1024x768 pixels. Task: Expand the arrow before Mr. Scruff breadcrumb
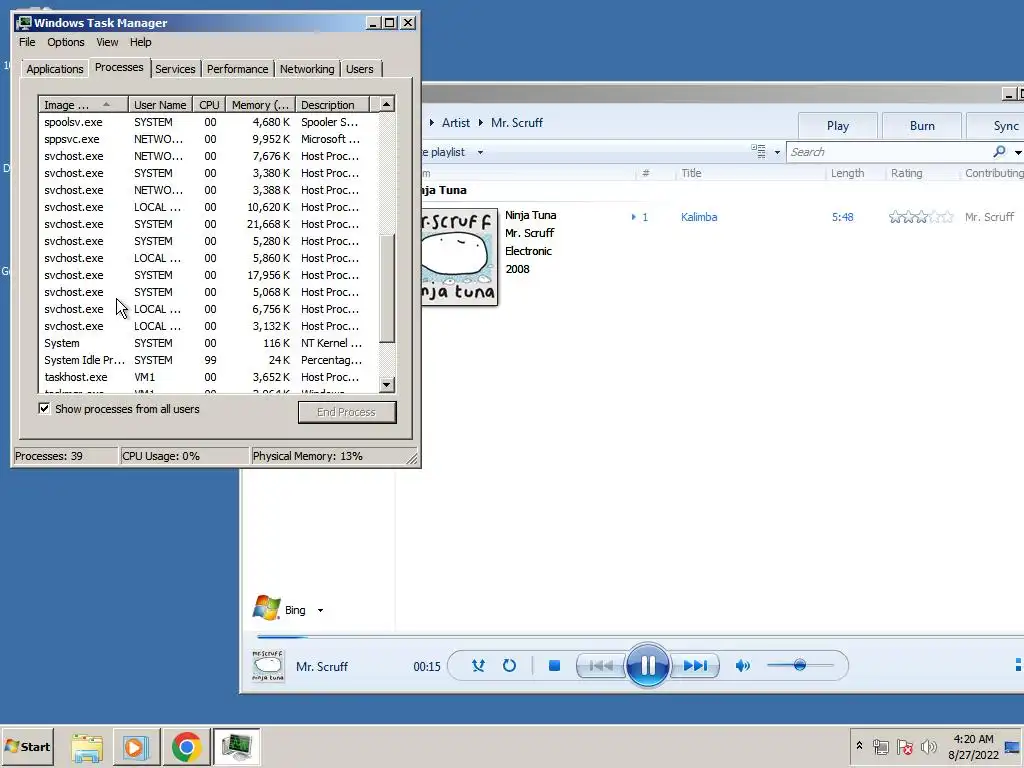tap(481, 123)
